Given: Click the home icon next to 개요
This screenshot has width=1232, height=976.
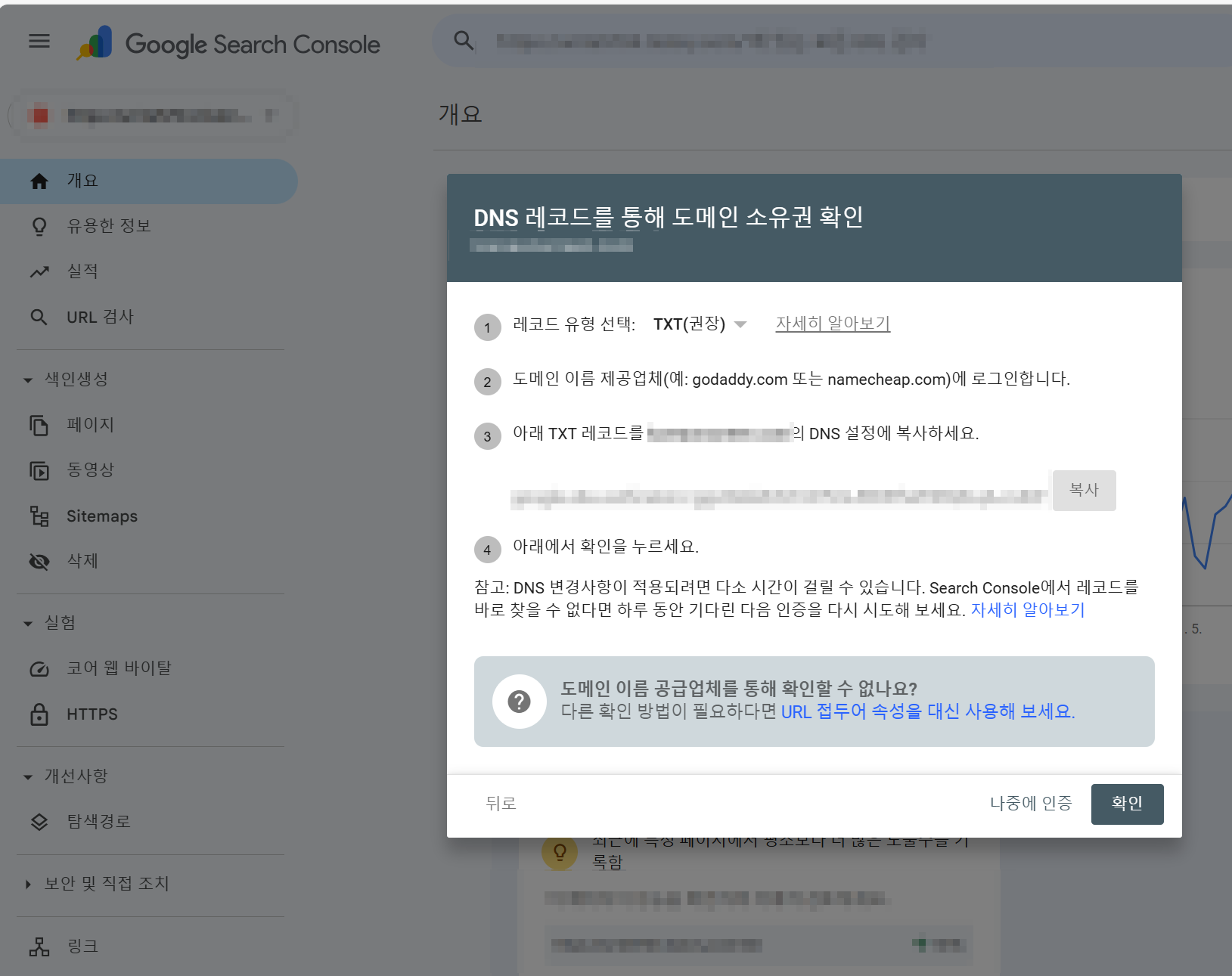Looking at the screenshot, I should (x=39, y=181).
